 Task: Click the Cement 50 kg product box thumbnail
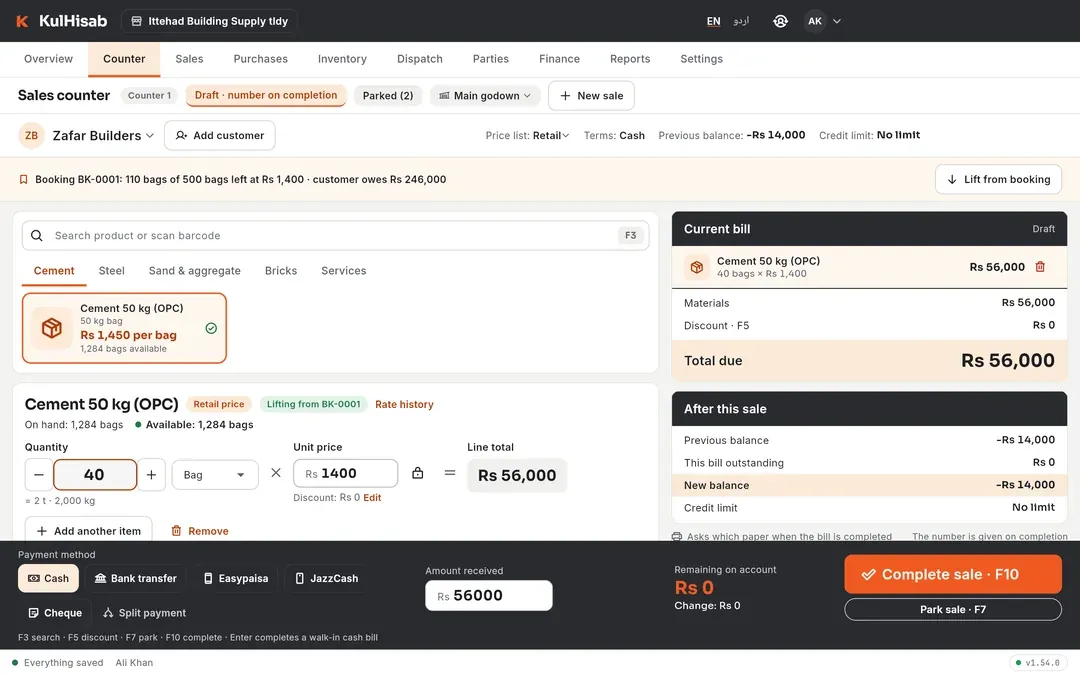tap(52, 328)
